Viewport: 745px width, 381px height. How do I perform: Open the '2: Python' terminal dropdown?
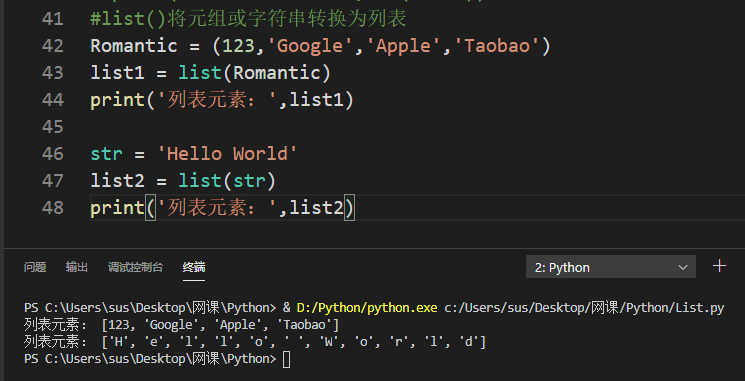[611, 267]
